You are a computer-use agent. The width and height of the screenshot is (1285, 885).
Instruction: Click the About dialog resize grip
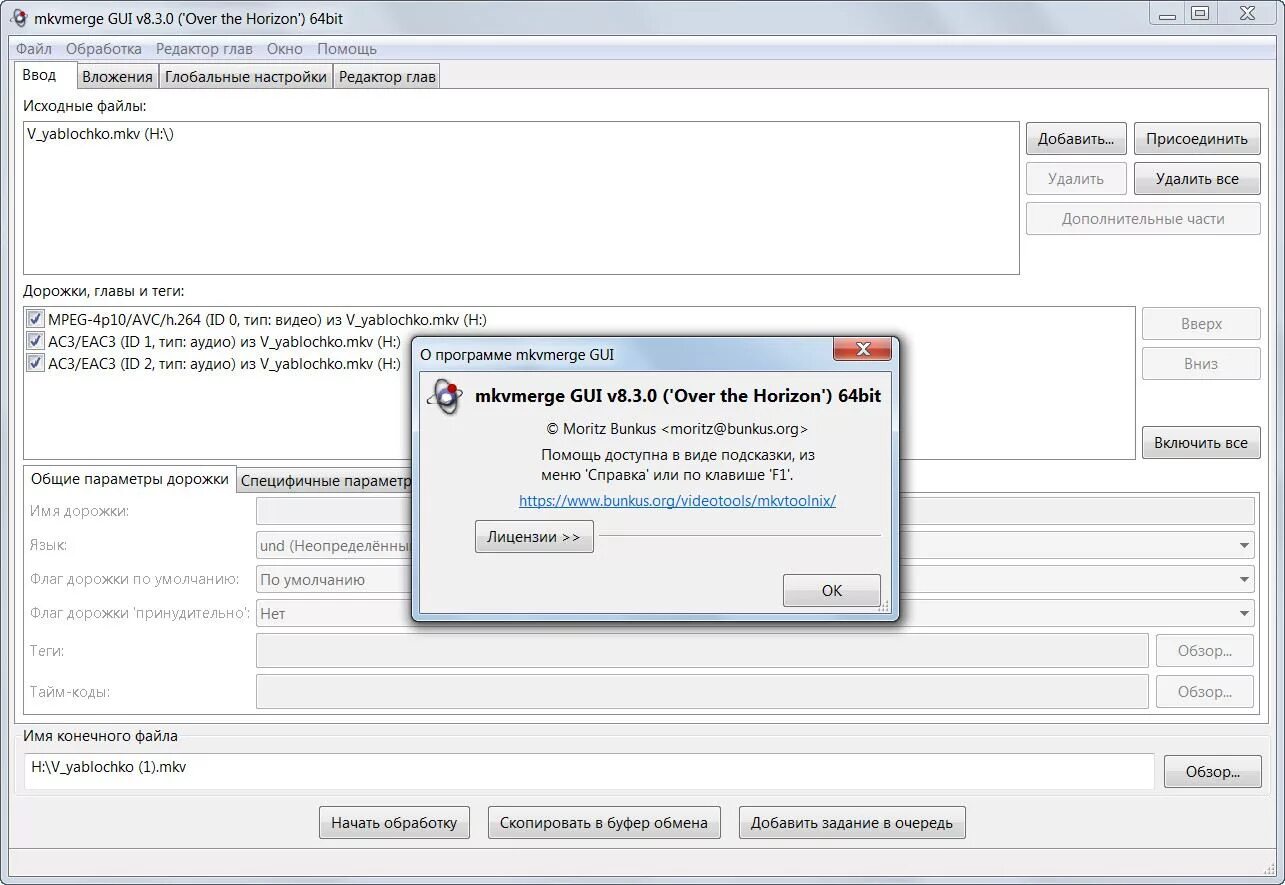[x=884, y=606]
